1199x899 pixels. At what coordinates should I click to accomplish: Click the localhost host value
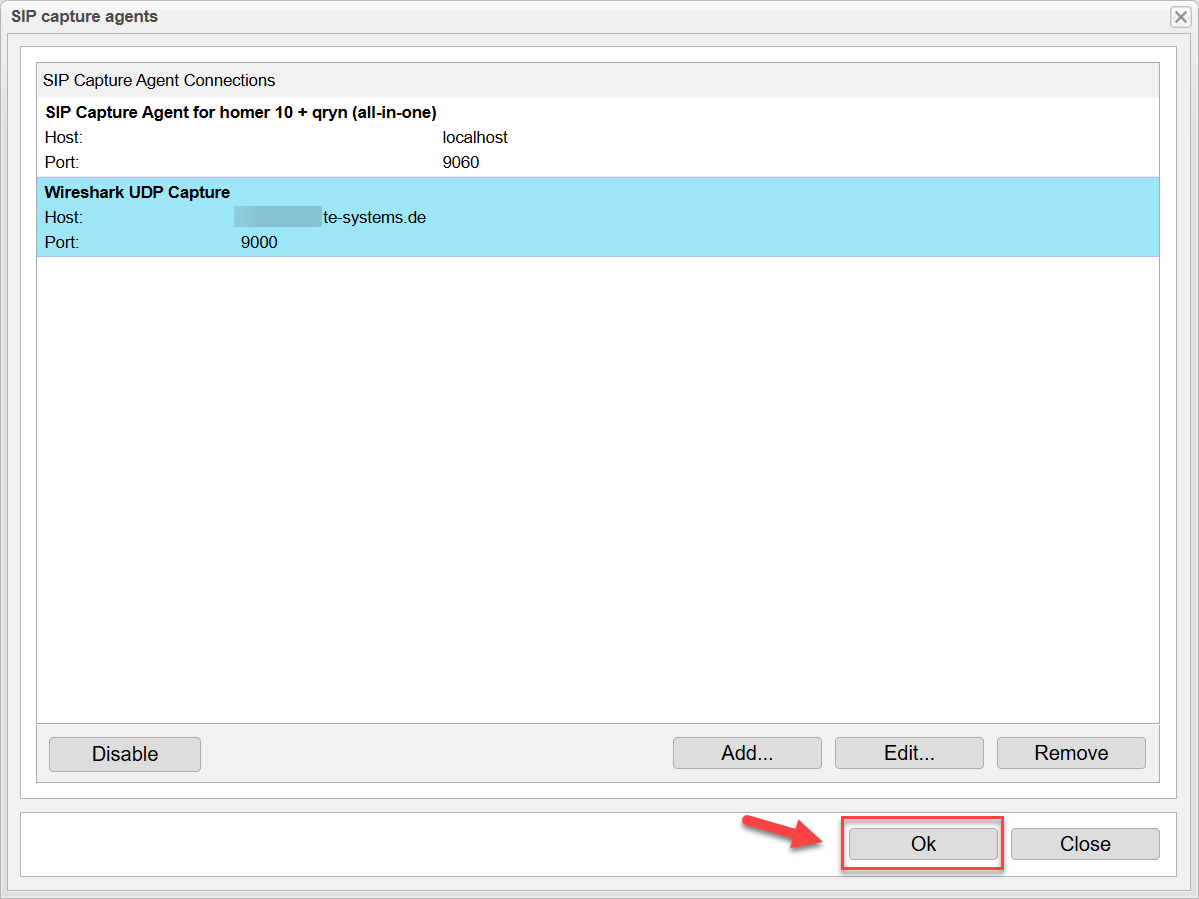coord(474,137)
